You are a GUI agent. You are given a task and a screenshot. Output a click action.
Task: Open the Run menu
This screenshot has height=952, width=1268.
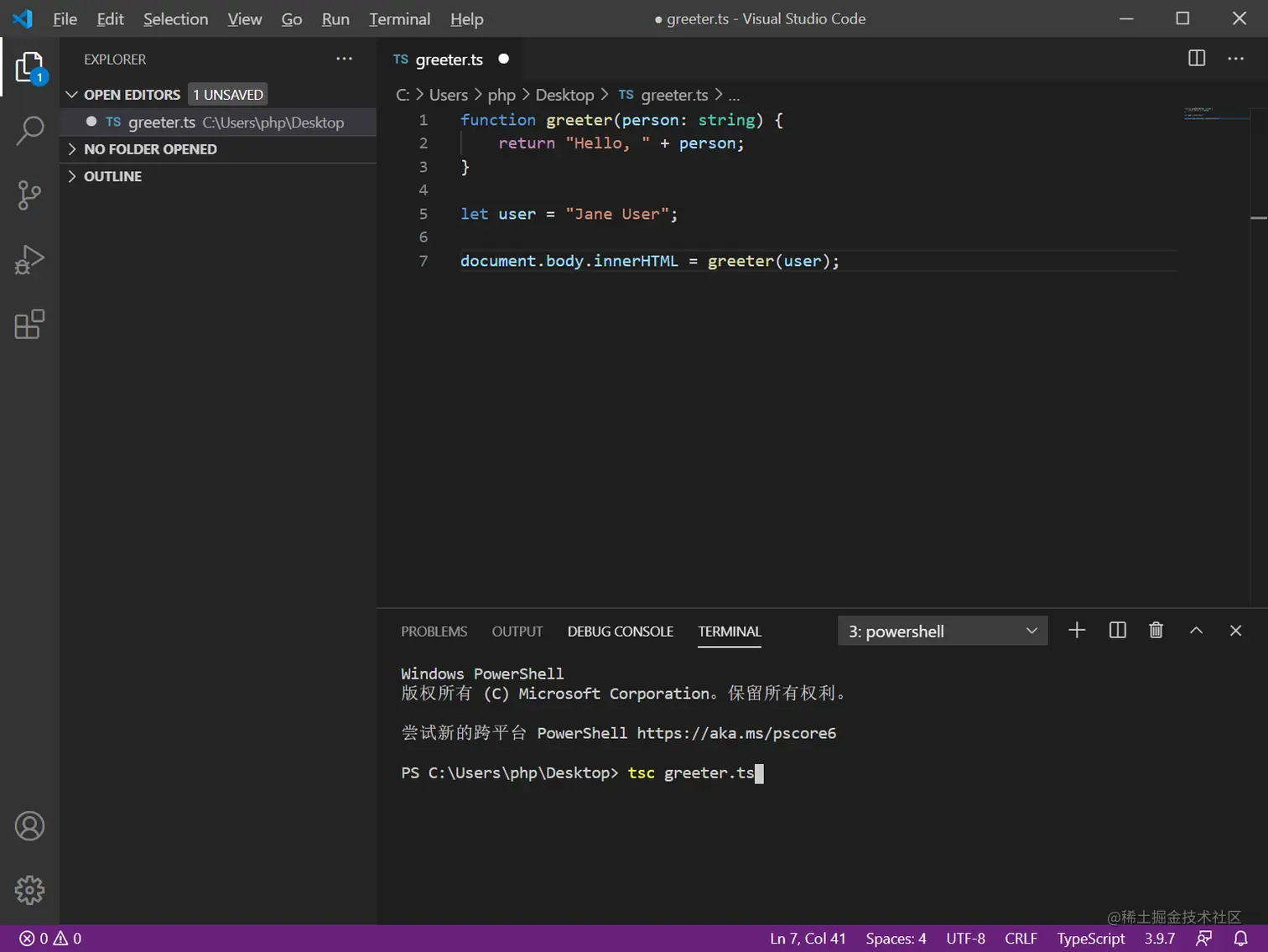coord(335,18)
